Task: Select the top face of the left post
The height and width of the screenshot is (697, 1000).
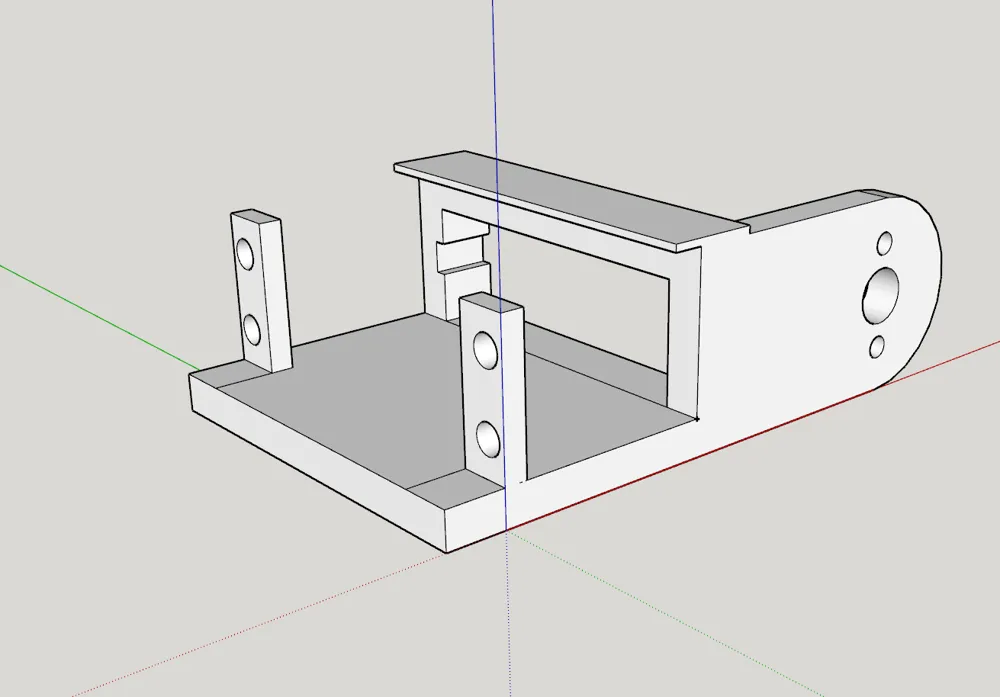Action: 256,216
